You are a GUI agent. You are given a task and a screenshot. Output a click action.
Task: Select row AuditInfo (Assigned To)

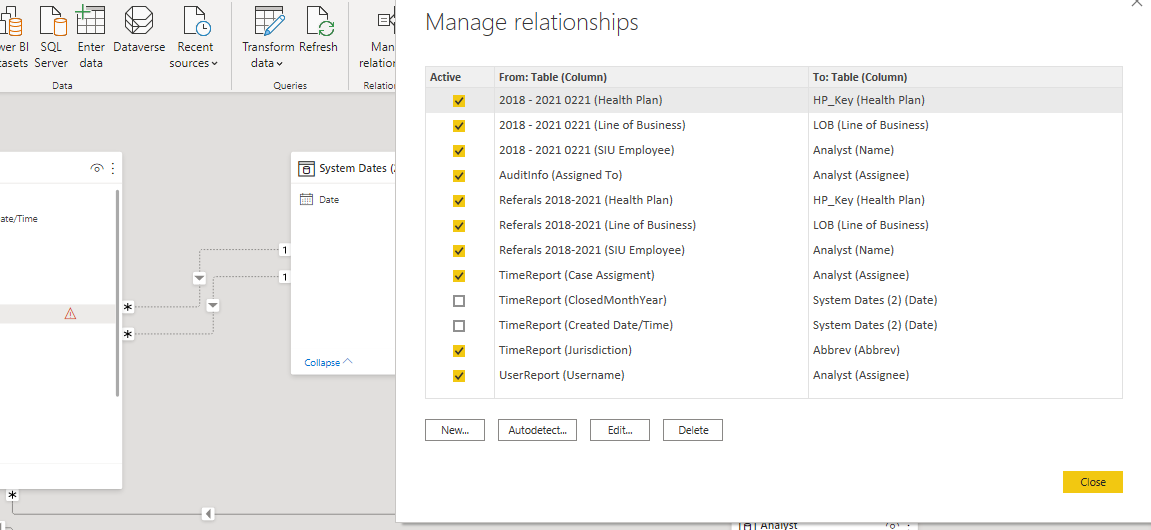click(x=774, y=175)
